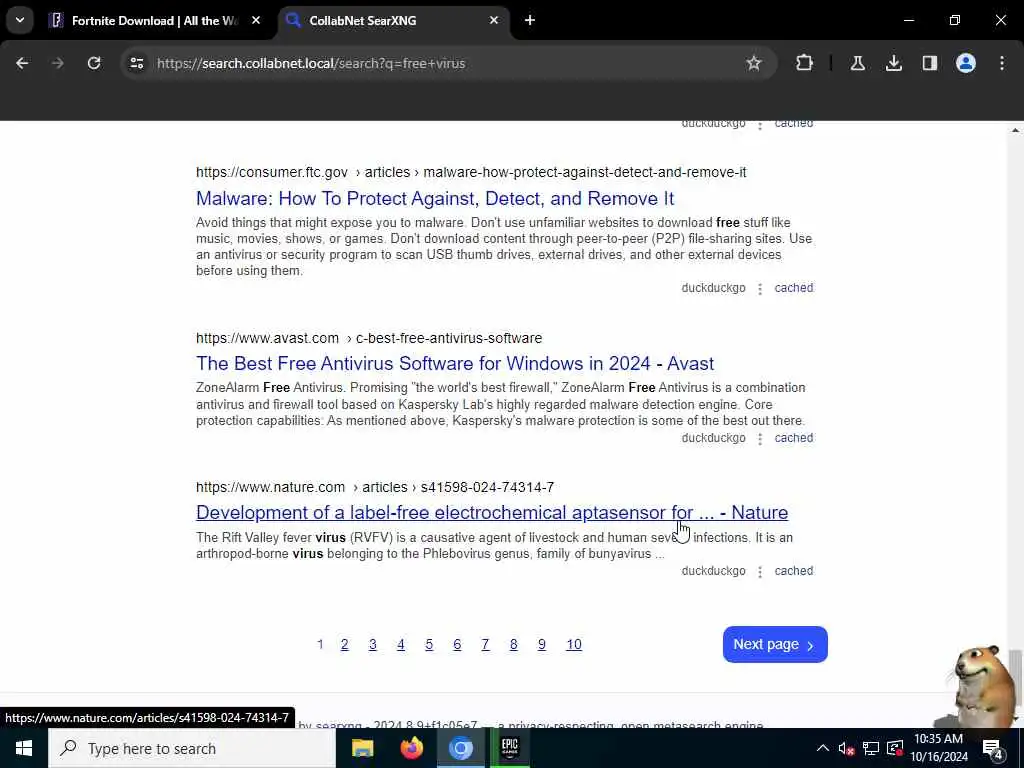This screenshot has width=1024, height=768.
Task: Open a new tab with plus icon
Action: click(x=530, y=21)
